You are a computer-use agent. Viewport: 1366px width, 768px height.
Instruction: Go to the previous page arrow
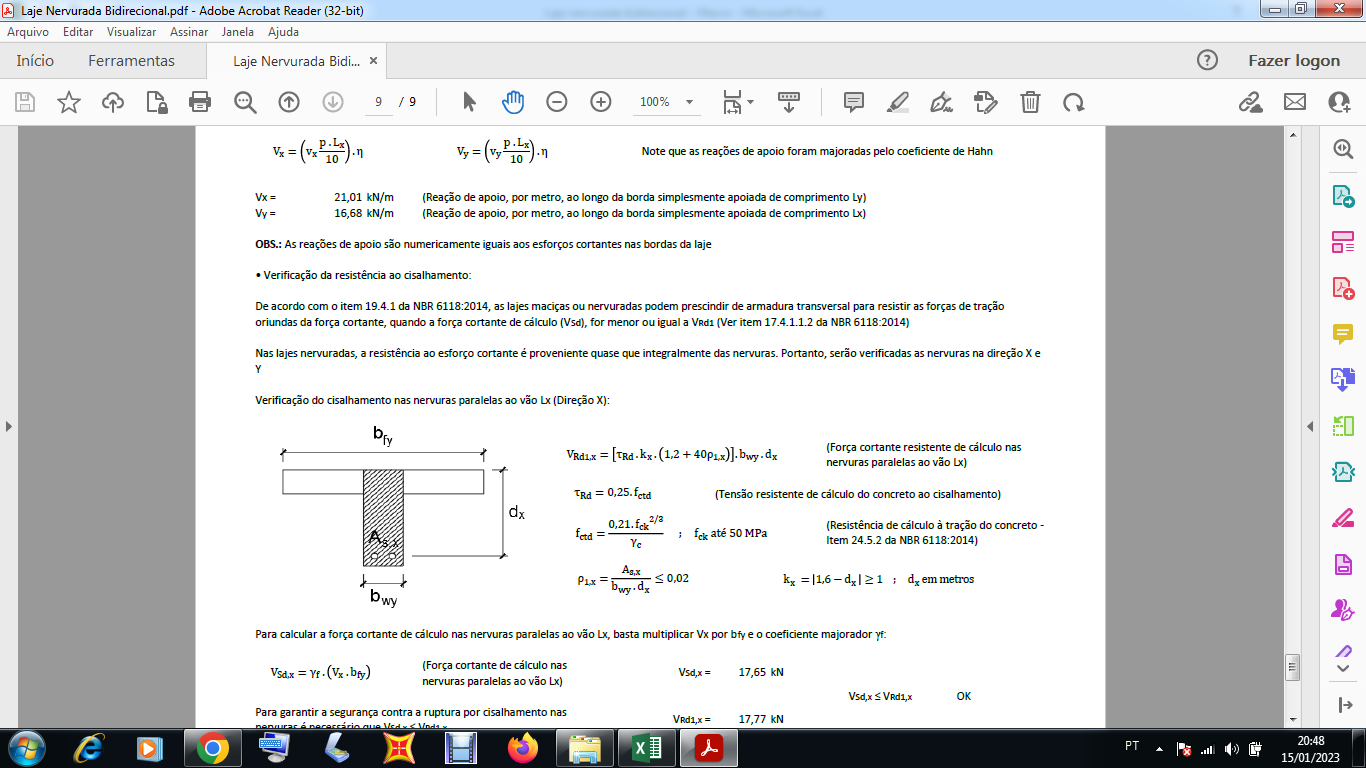point(289,102)
